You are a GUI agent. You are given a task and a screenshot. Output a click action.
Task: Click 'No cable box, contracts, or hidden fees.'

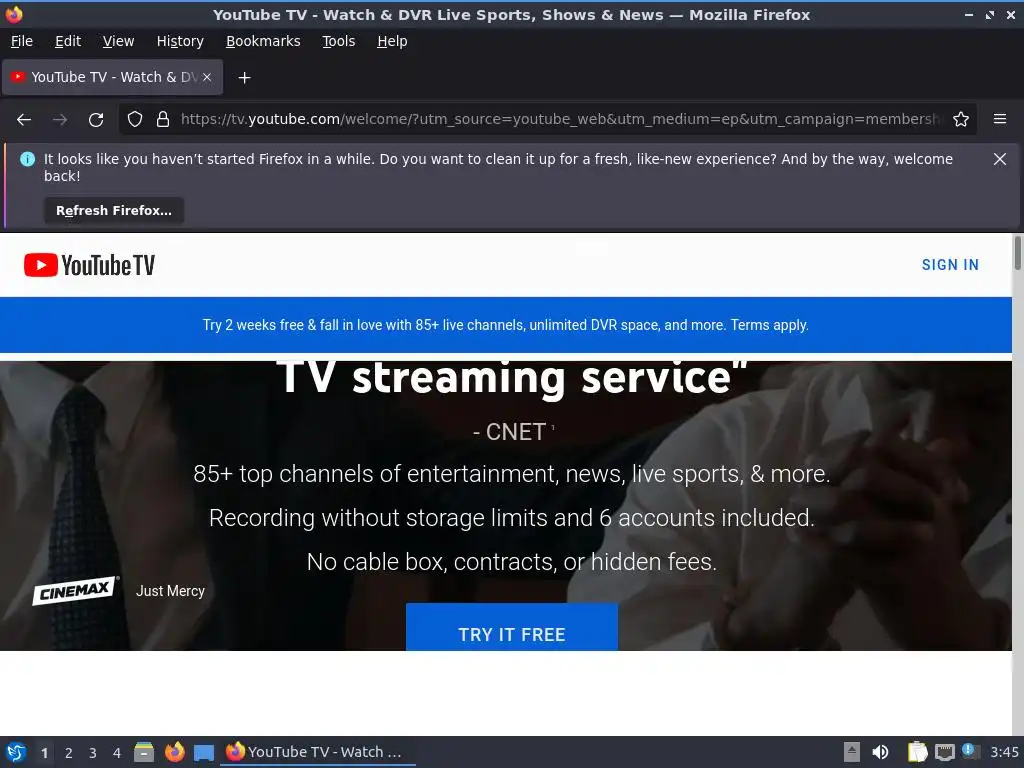[512, 562]
